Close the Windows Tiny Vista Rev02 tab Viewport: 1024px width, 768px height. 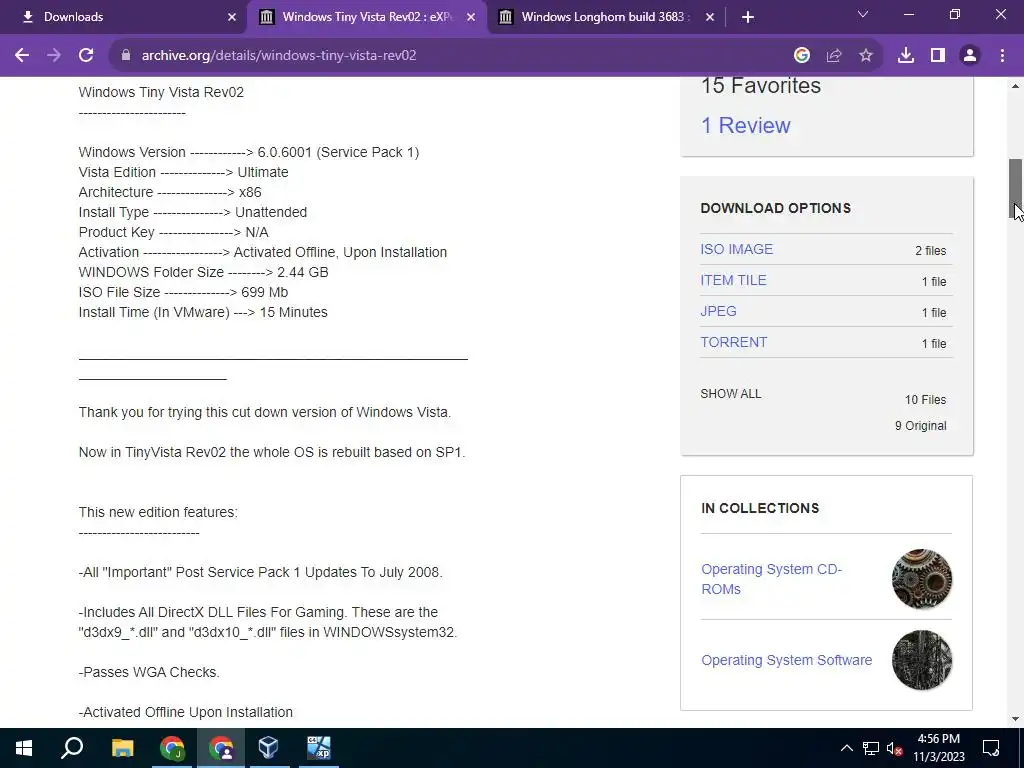point(471,17)
